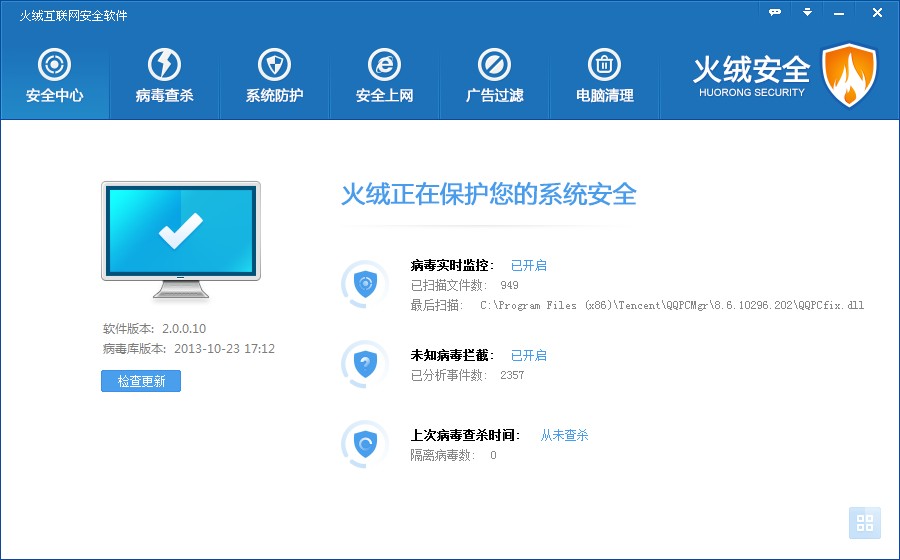Viewport: 900px width, 560px height.
Task: Click the Huorong flame shield logo
Action: pos(848,75)
